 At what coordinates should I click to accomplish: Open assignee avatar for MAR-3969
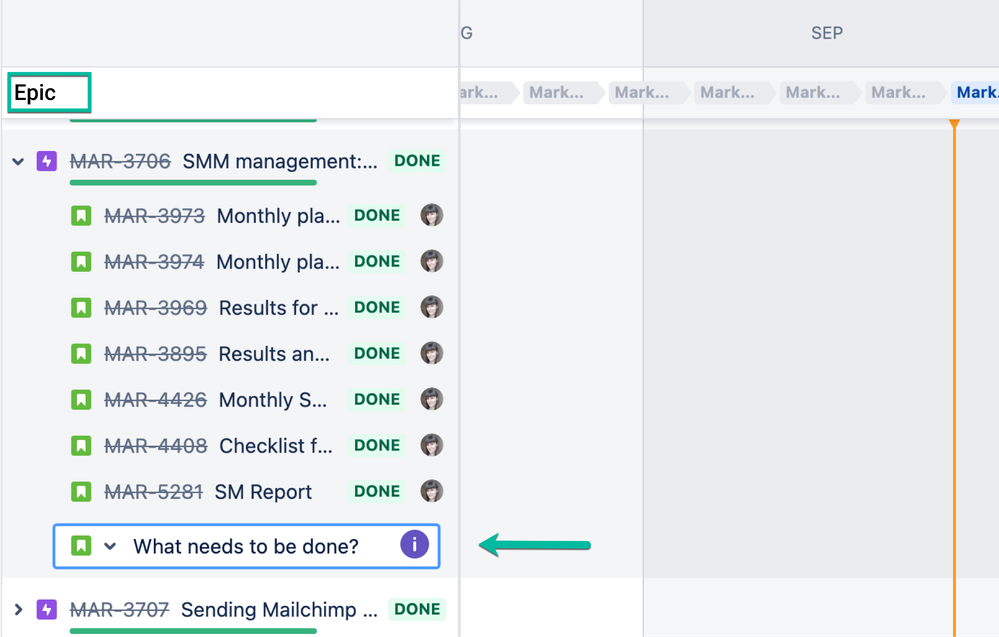tap(431, 307)
